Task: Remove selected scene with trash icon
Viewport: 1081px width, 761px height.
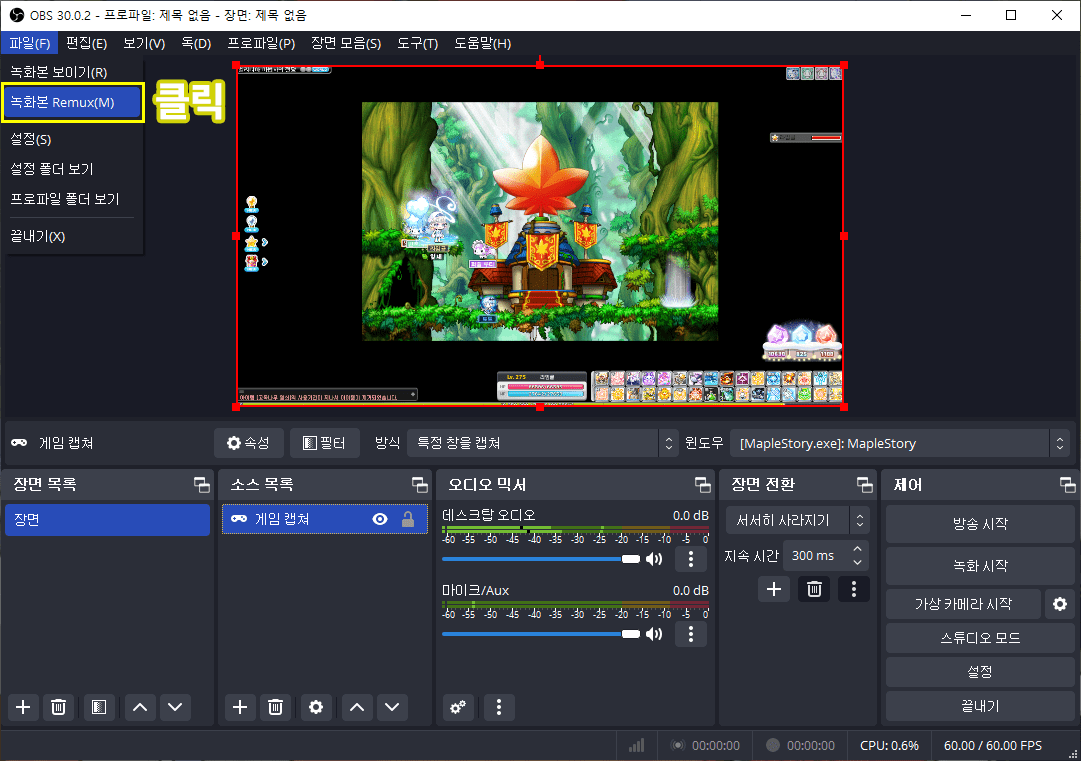Action: point(59,707)
